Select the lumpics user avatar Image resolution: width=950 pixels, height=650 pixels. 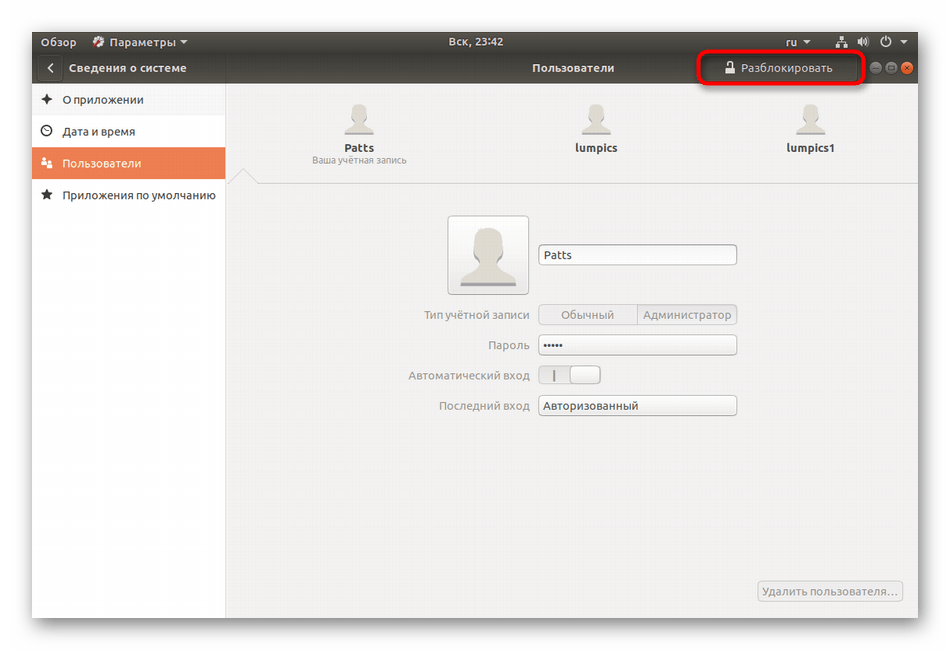click(597, 121)
